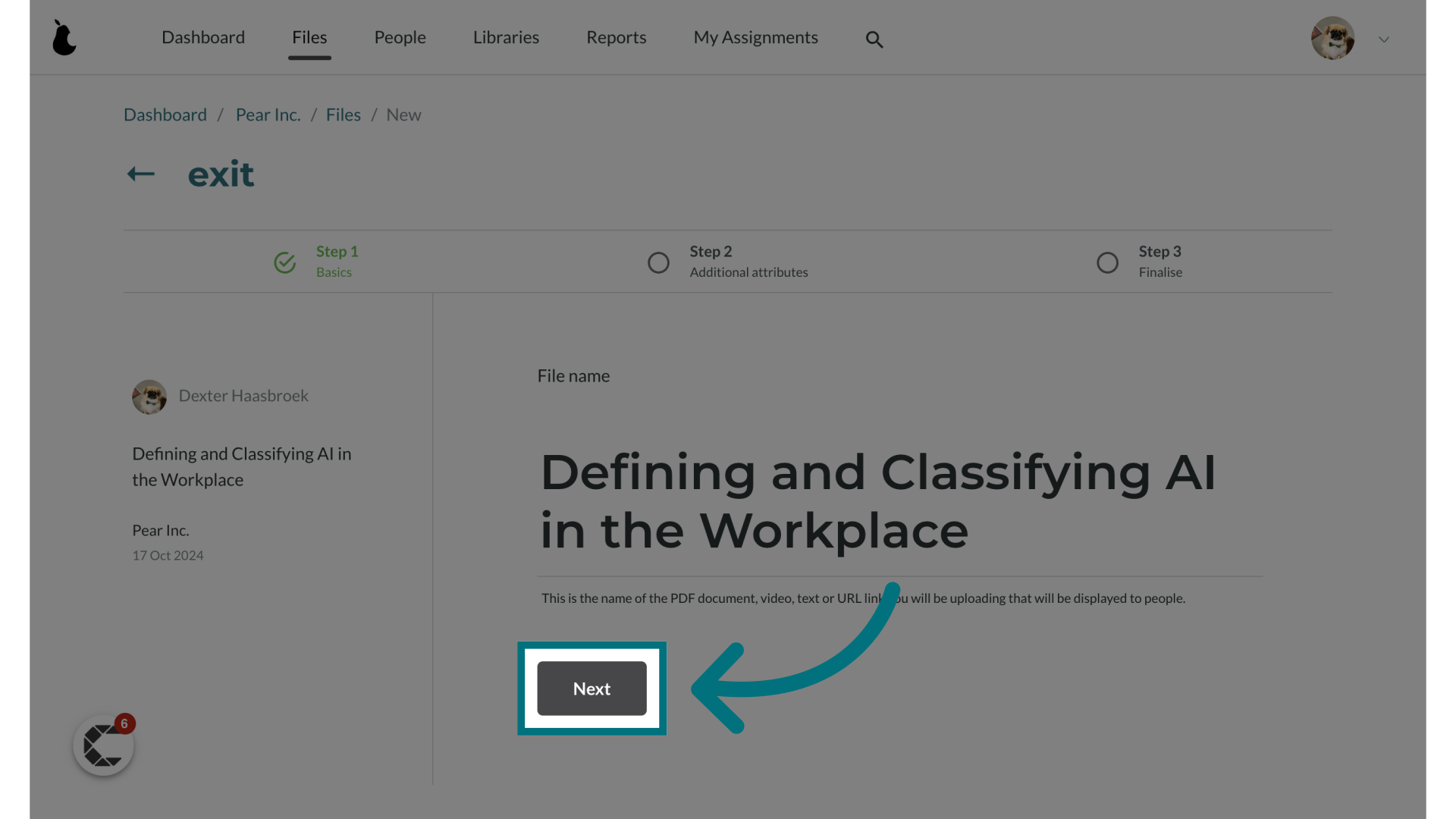This screenshot has width=1456, height=819.
Task: Click the Step 2 circle status icon
Action: tap(658, 261)
